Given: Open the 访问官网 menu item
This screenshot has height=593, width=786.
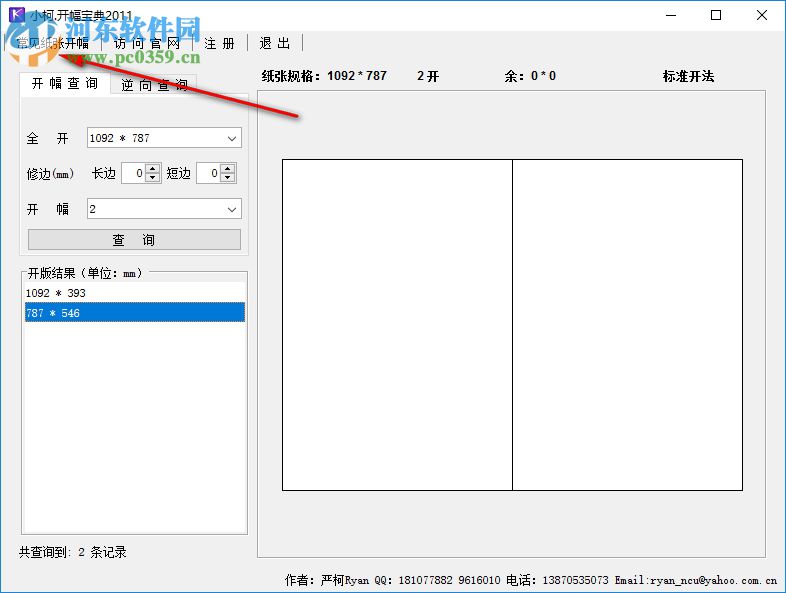Looking at the screenshot, I should click(146, 44).
